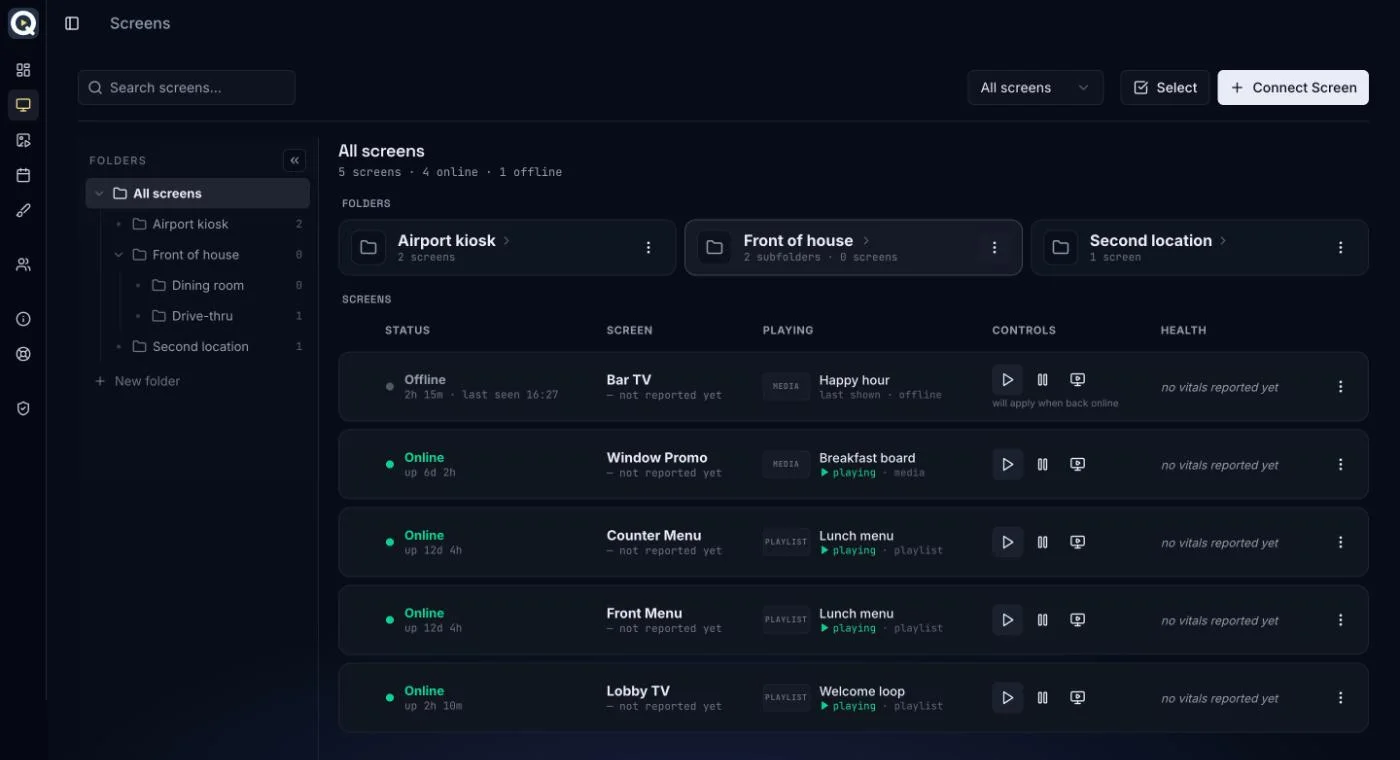Open the media library icon in the left rail

click(23, 140)
